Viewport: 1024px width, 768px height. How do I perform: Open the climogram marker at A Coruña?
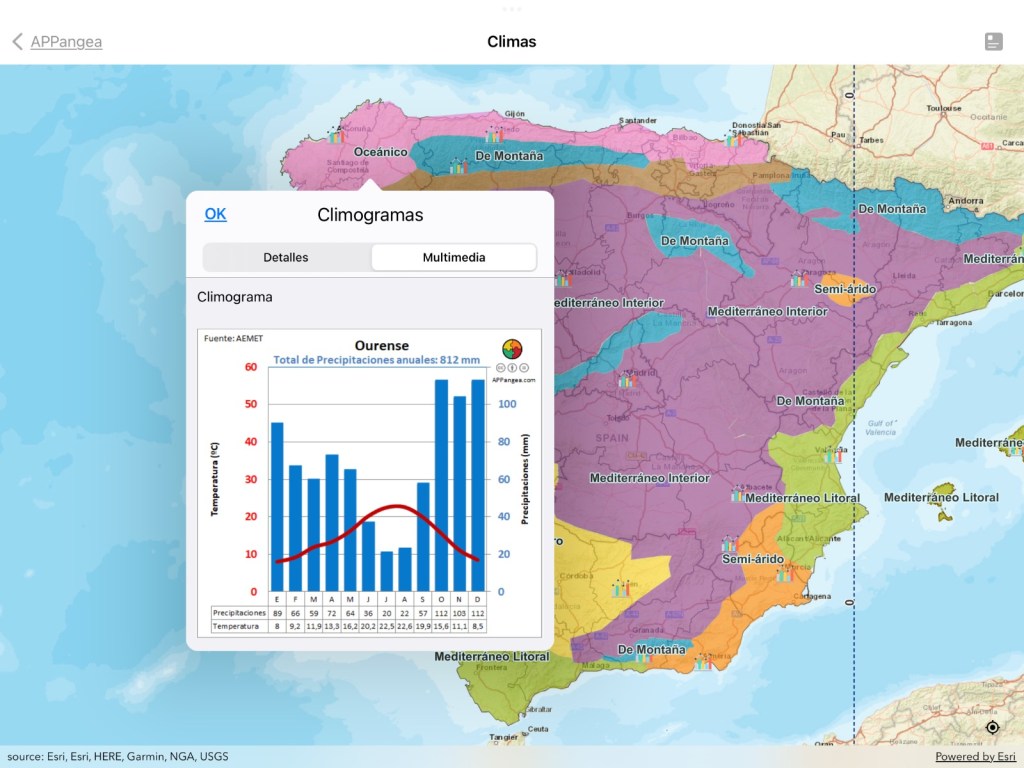click(335, 135)
